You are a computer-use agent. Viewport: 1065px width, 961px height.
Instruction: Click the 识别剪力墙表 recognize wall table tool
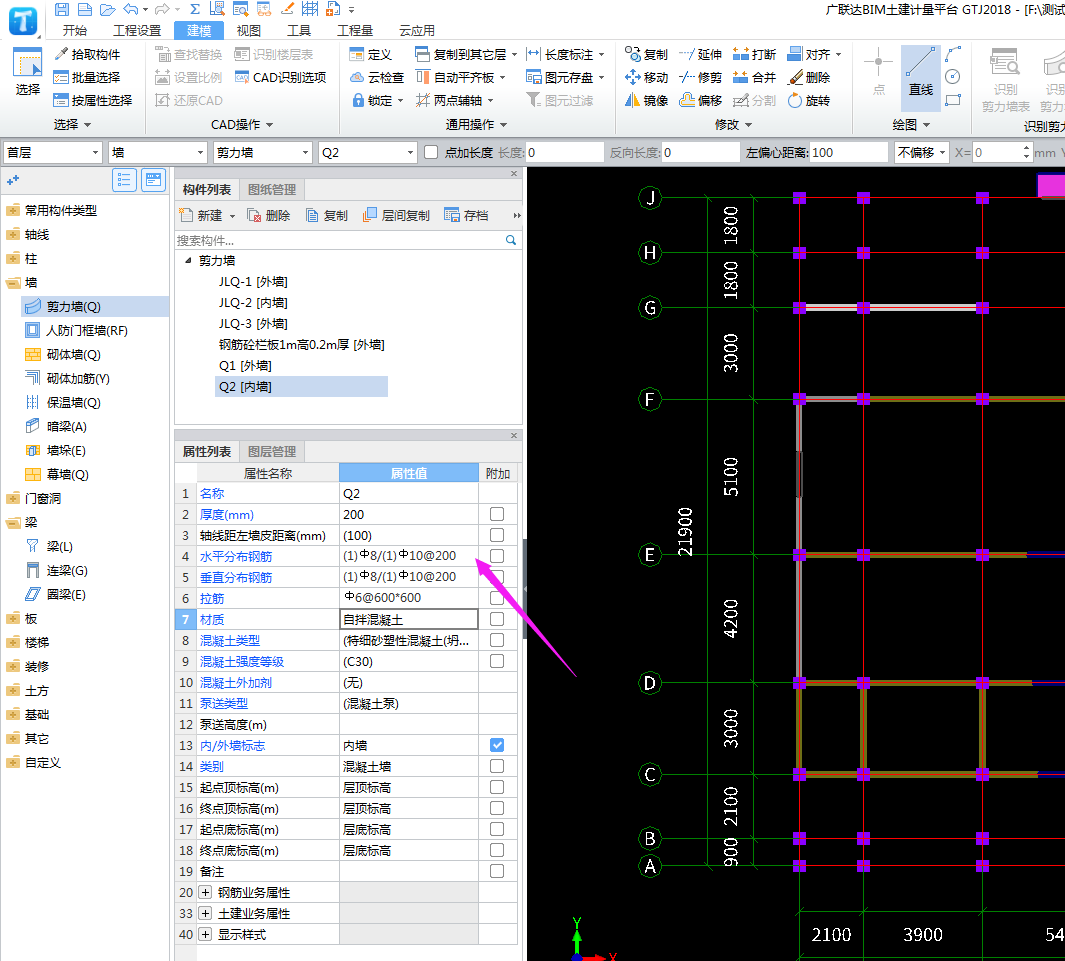[x=1005, y=80]
